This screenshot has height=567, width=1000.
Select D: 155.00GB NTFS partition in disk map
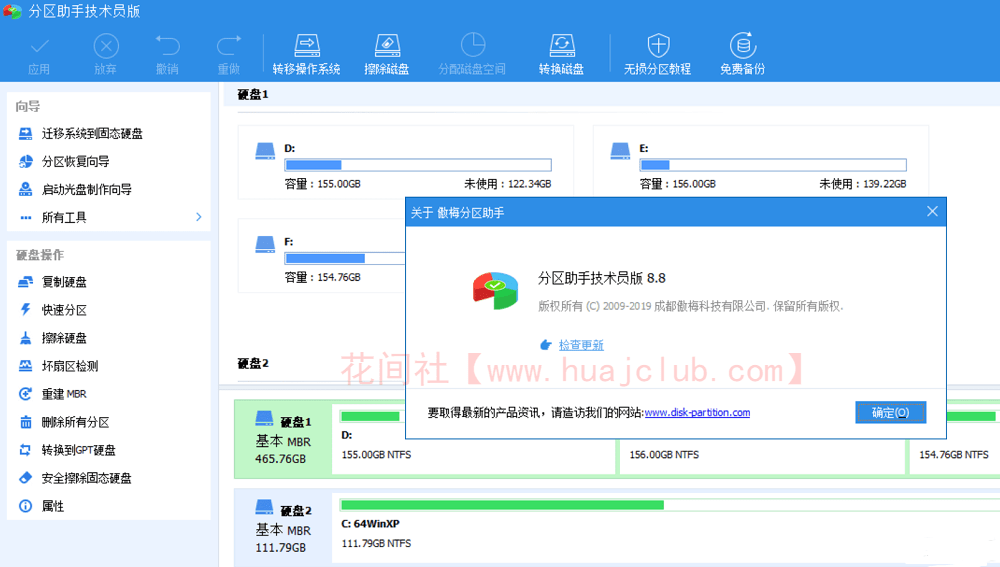[x=473, y=438]
